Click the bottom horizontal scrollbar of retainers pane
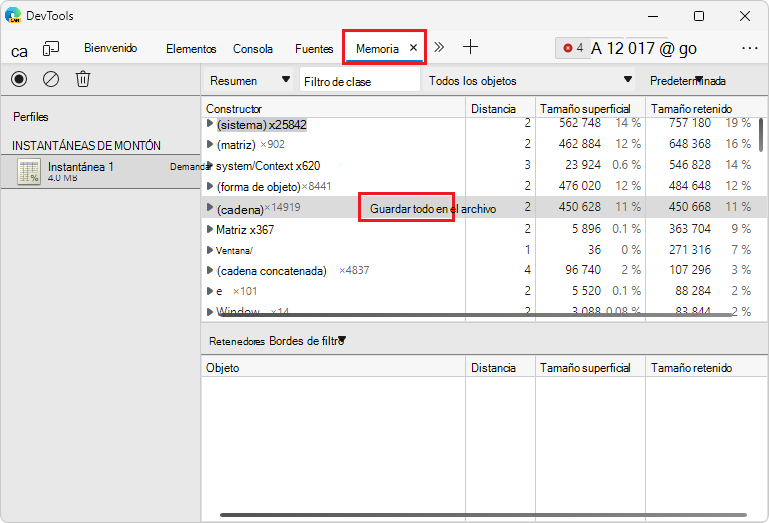Viewport: 769px width, 523px height. (x=483, y=515)
